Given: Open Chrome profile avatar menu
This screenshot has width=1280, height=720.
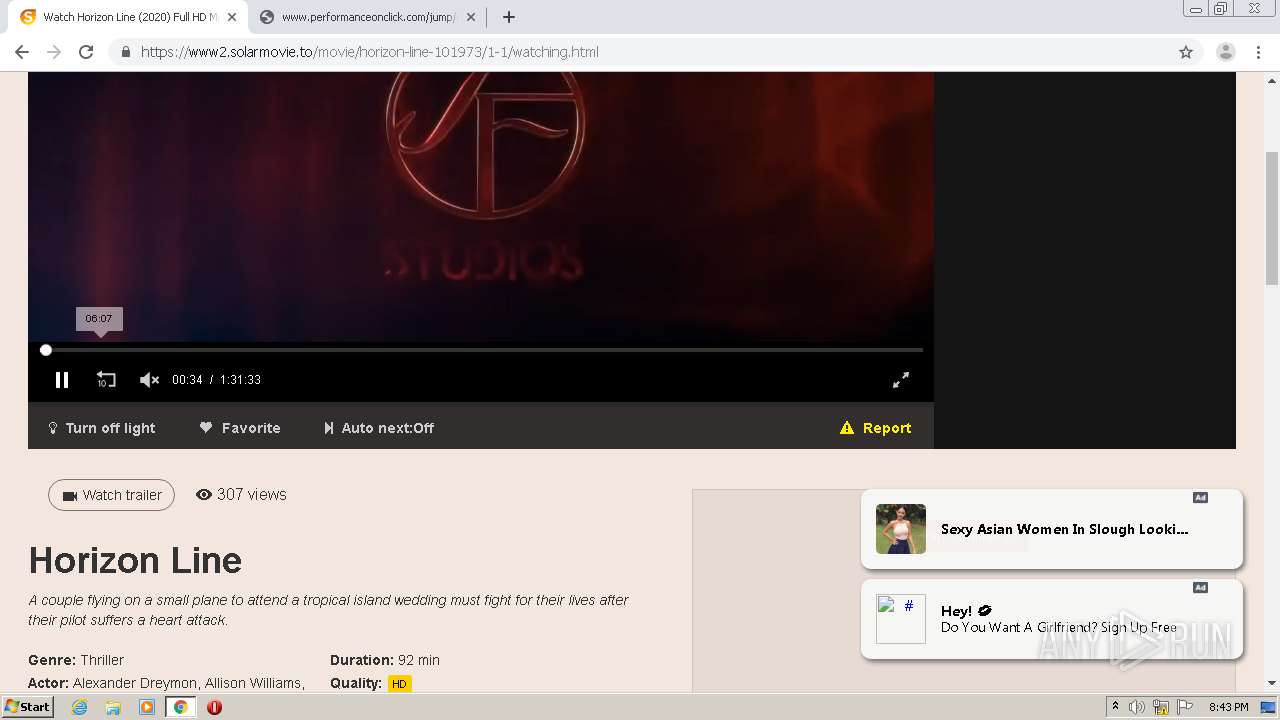Looking at the screenshot, I should (x=1226, y=52).
